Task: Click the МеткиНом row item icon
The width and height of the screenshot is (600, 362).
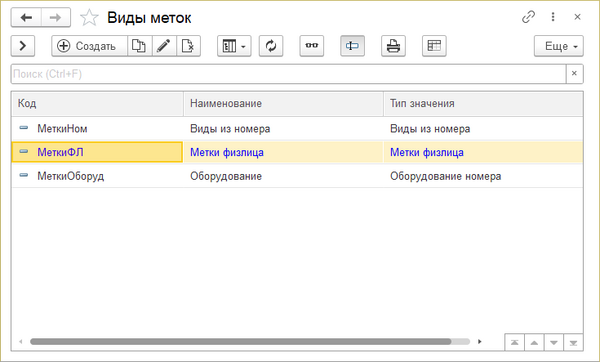Action: [24, 128]
